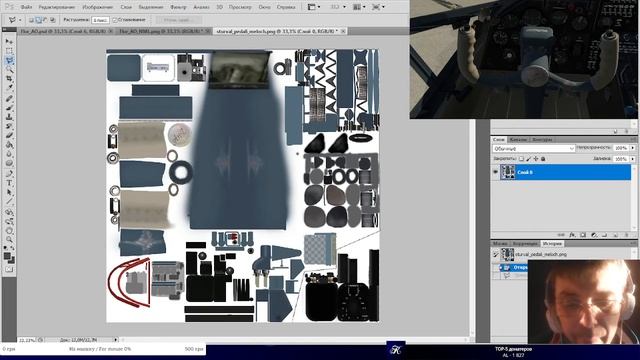The width and height of the screenshot is (640, 360).
Task: Select the Move tool
Action: point(9,42)
